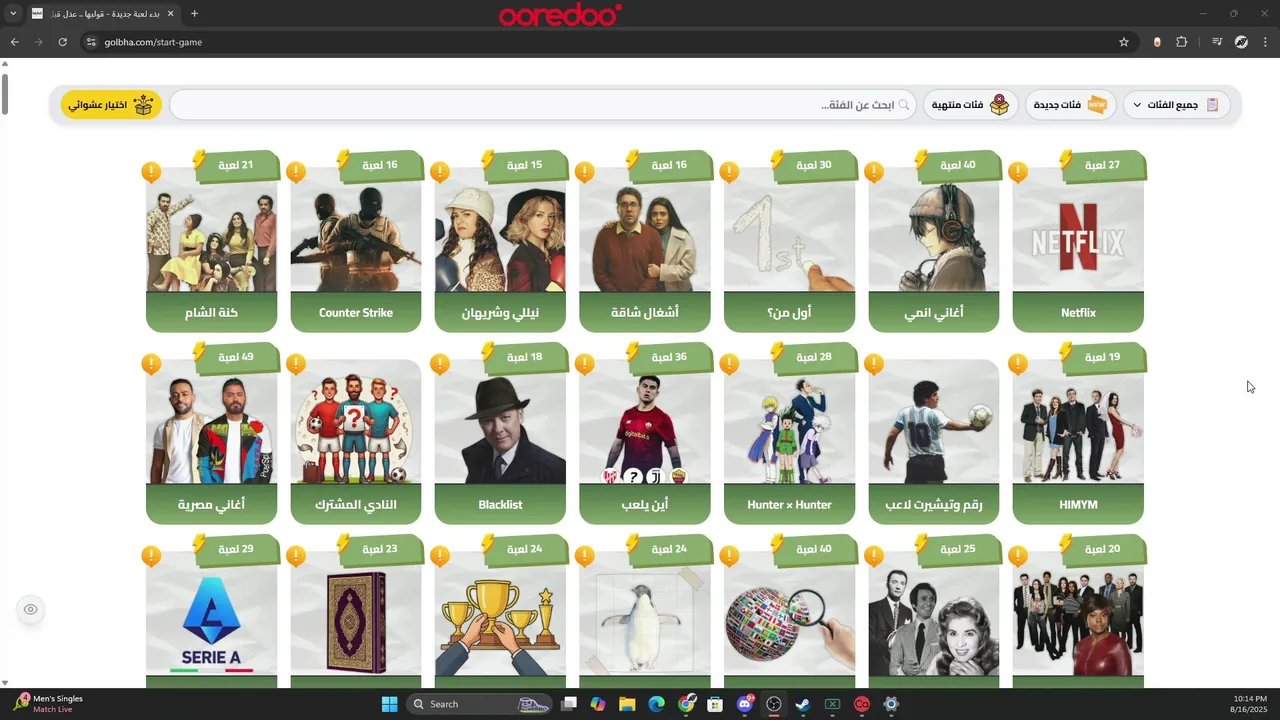
Task: Click the info icon on Hunter × Hunter card
Action: click(x=729, y=364)
